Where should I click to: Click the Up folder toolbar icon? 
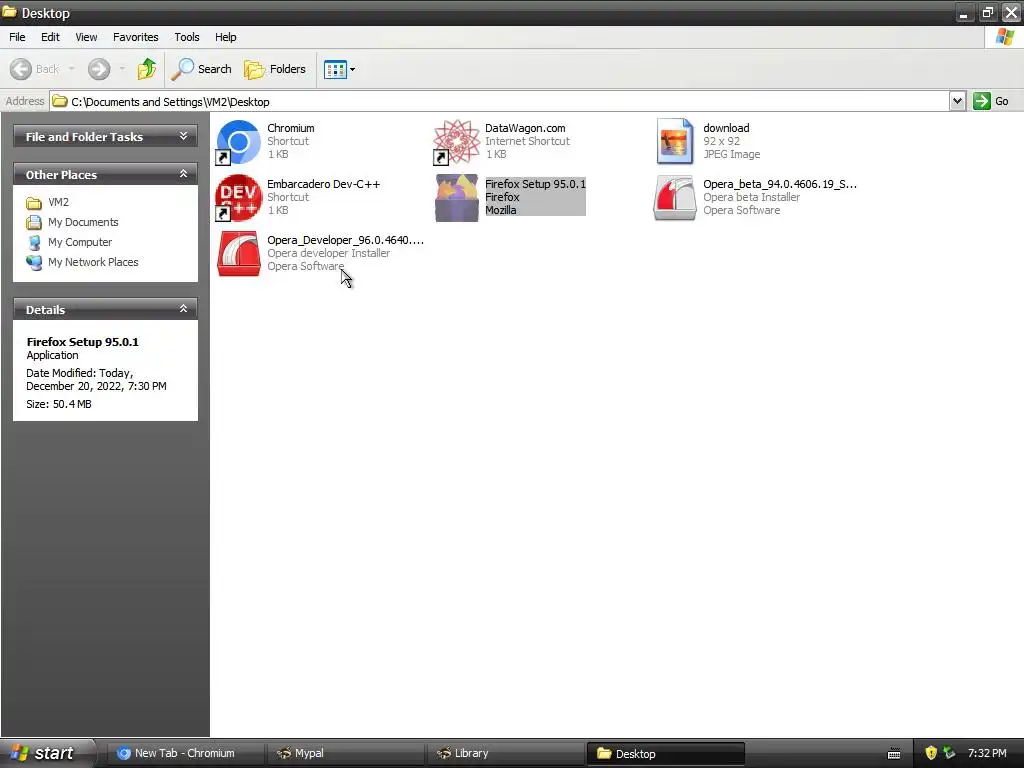point(146,69)
